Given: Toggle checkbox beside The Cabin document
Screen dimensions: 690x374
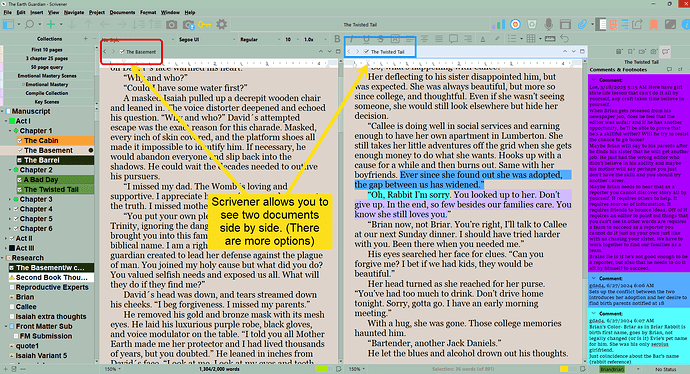Looking at the screenshot, I should click(20, 141).
